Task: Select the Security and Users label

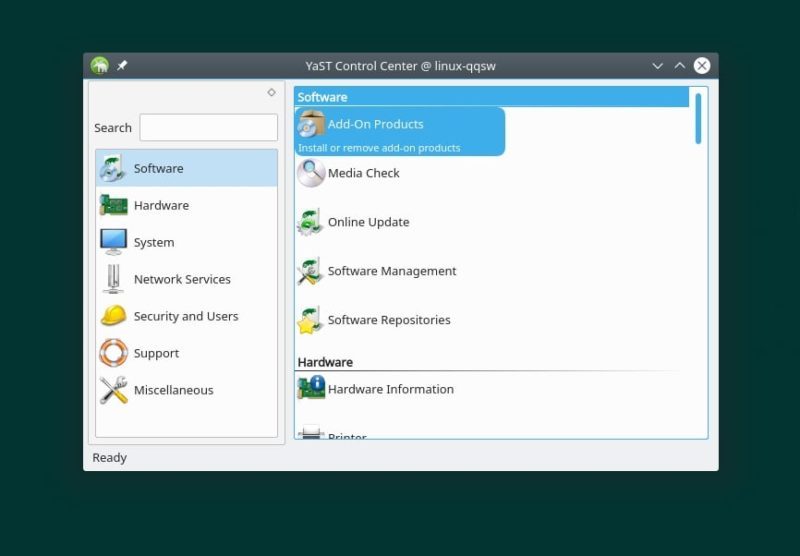Action: click(186, 316)
